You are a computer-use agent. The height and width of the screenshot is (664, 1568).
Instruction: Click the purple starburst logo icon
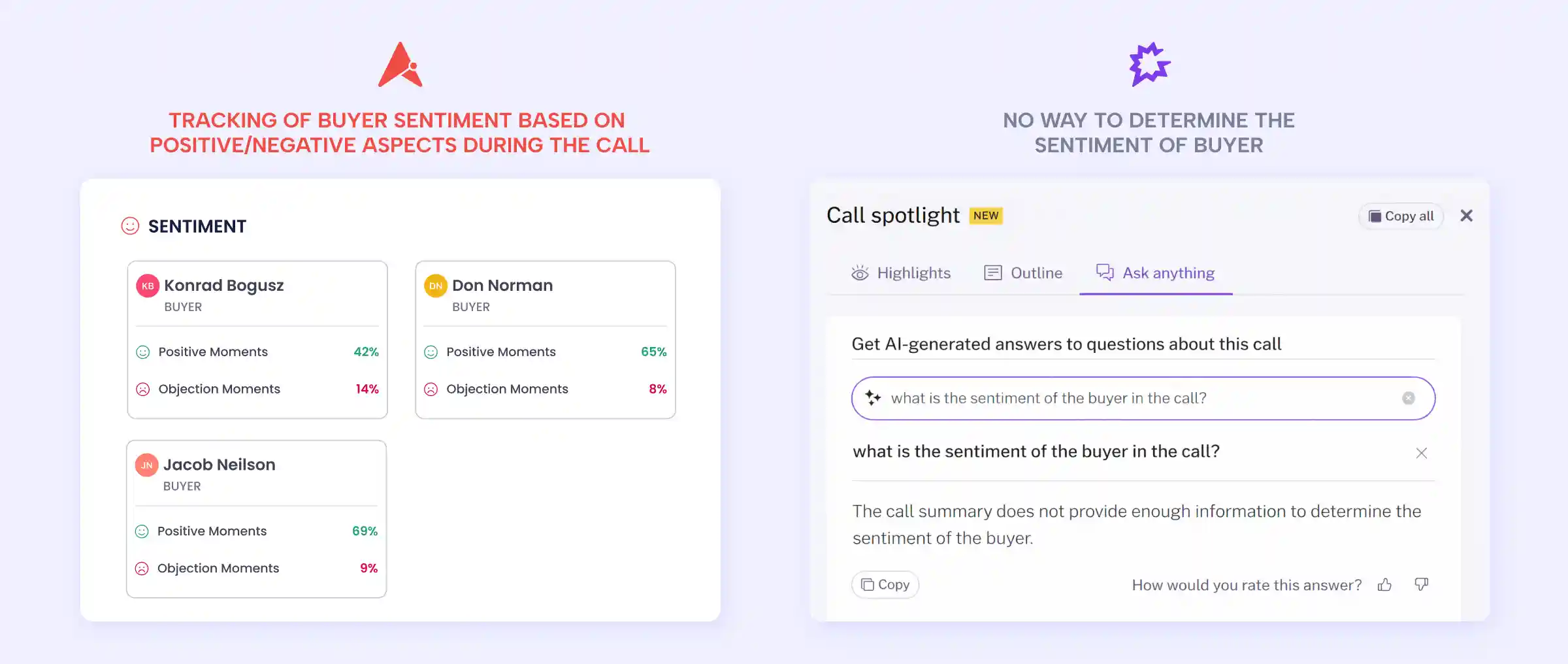(x=1149, y=64)
